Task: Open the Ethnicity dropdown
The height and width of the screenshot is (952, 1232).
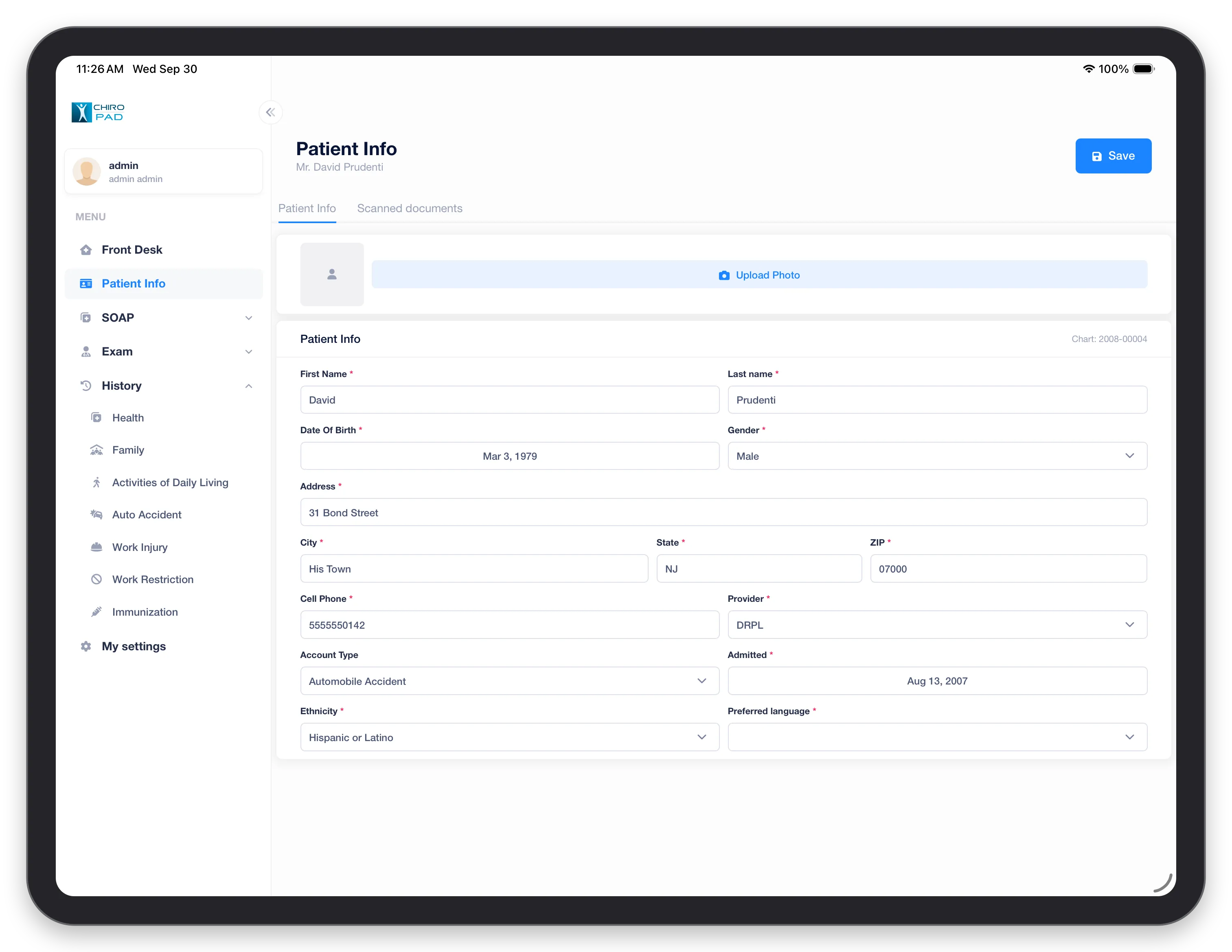Action: (509, 737)
